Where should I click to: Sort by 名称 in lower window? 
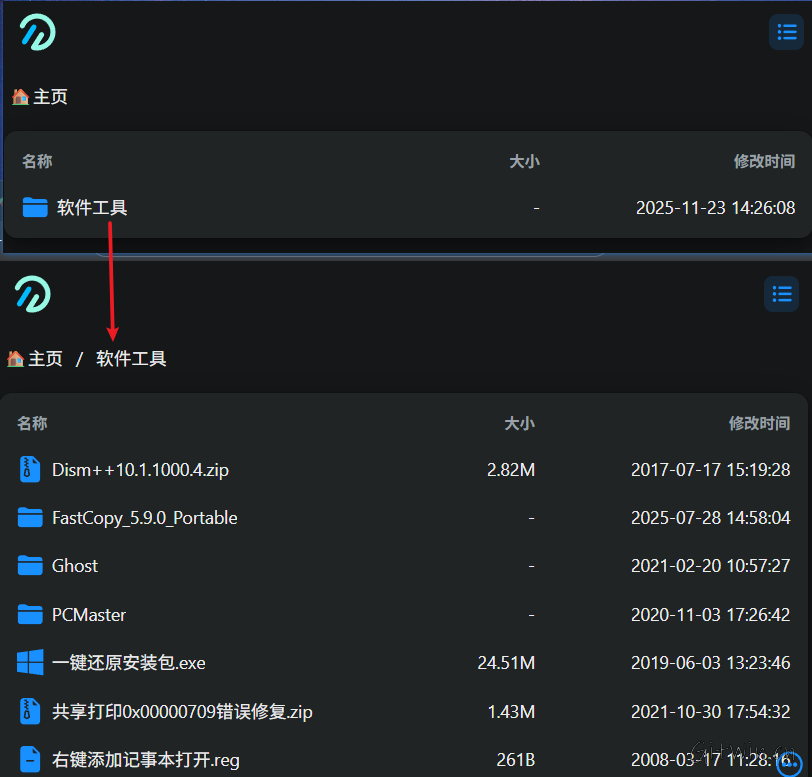click(x=32, y=423)
